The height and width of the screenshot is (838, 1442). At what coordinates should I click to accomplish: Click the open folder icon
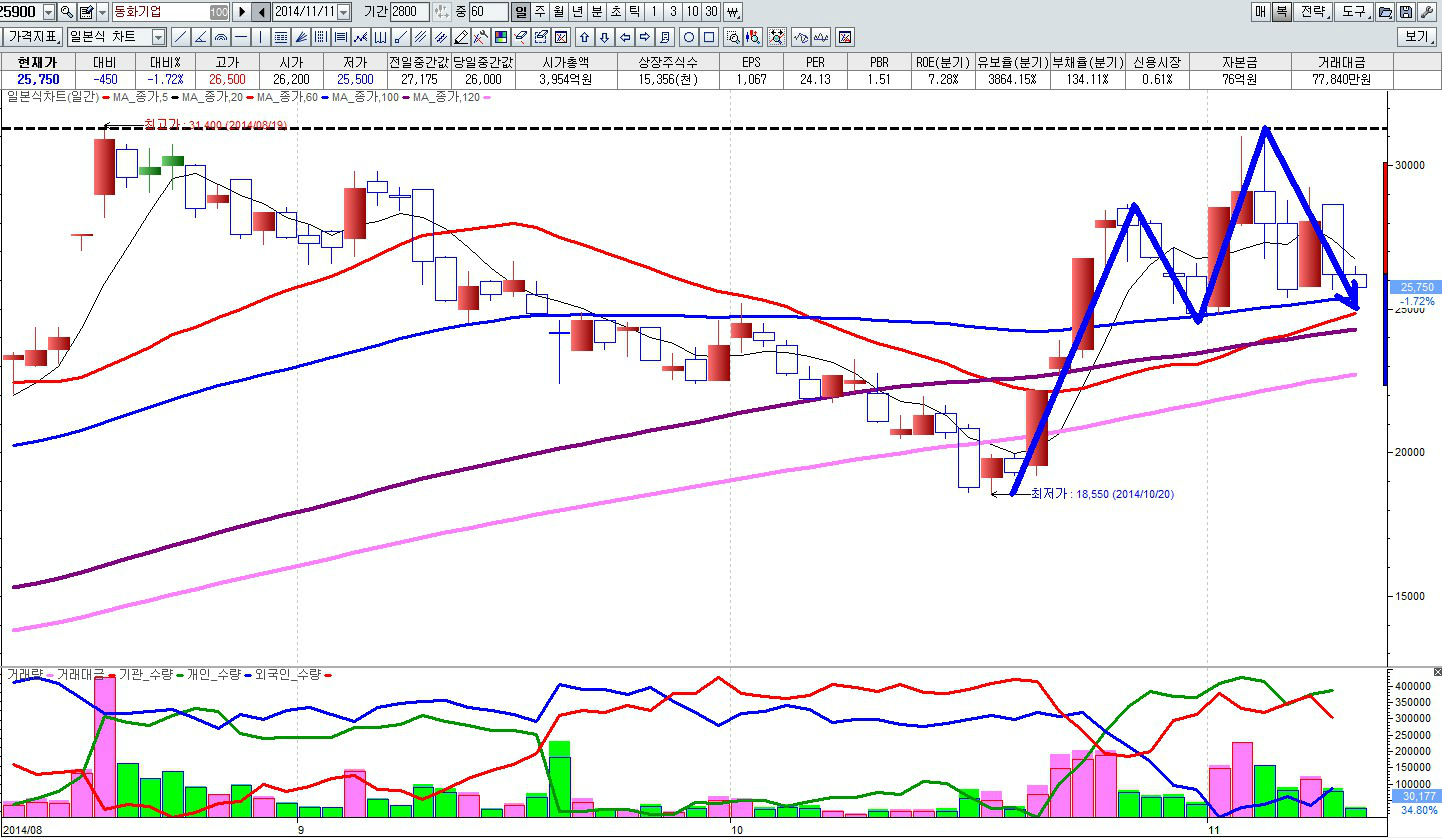tap(1385, 12)
